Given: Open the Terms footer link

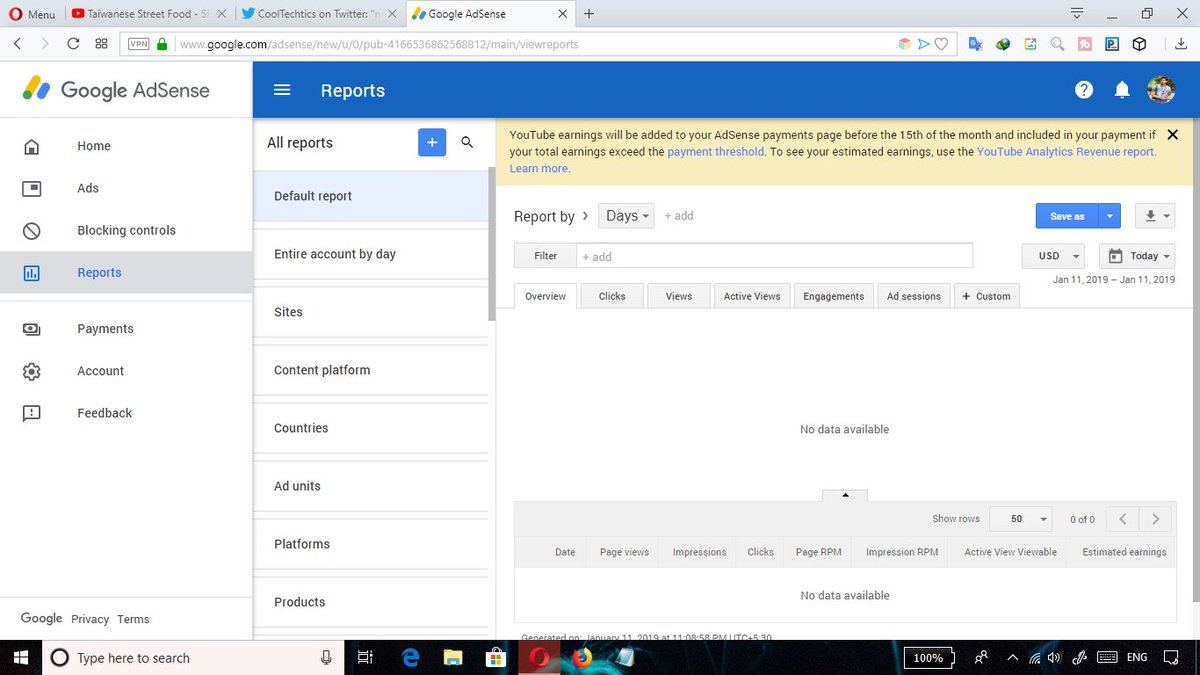Looking at the screenshot, I should point(133,619).
